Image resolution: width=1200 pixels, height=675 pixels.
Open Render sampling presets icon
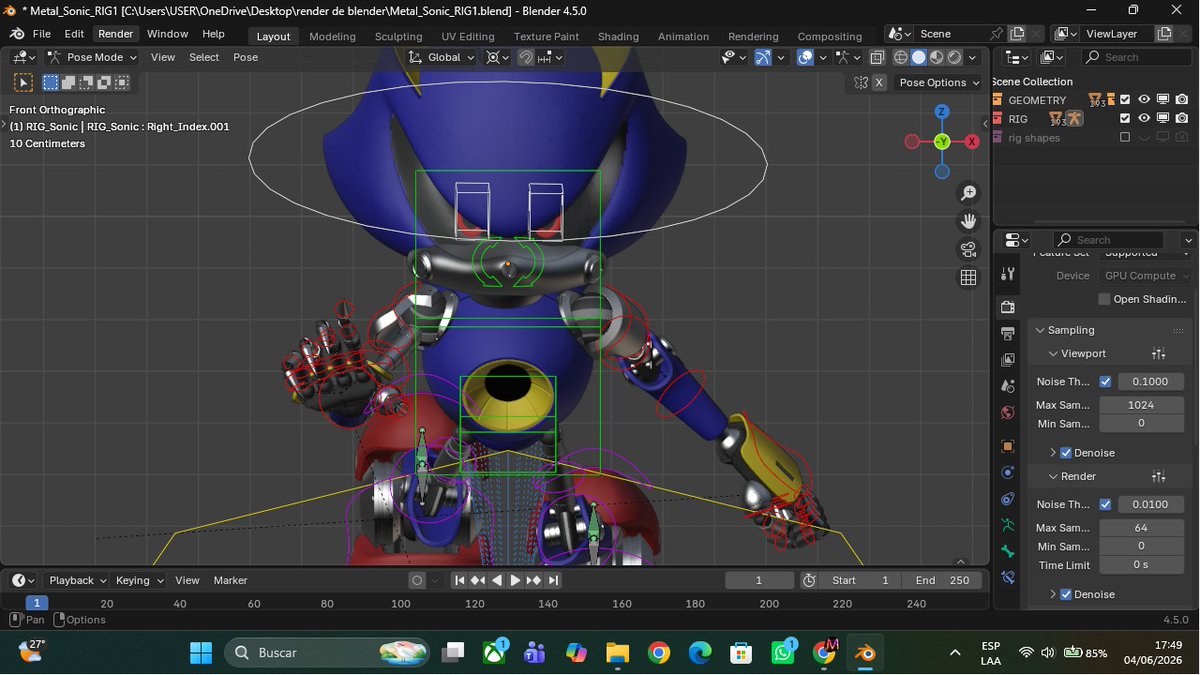pos(1159,476)
